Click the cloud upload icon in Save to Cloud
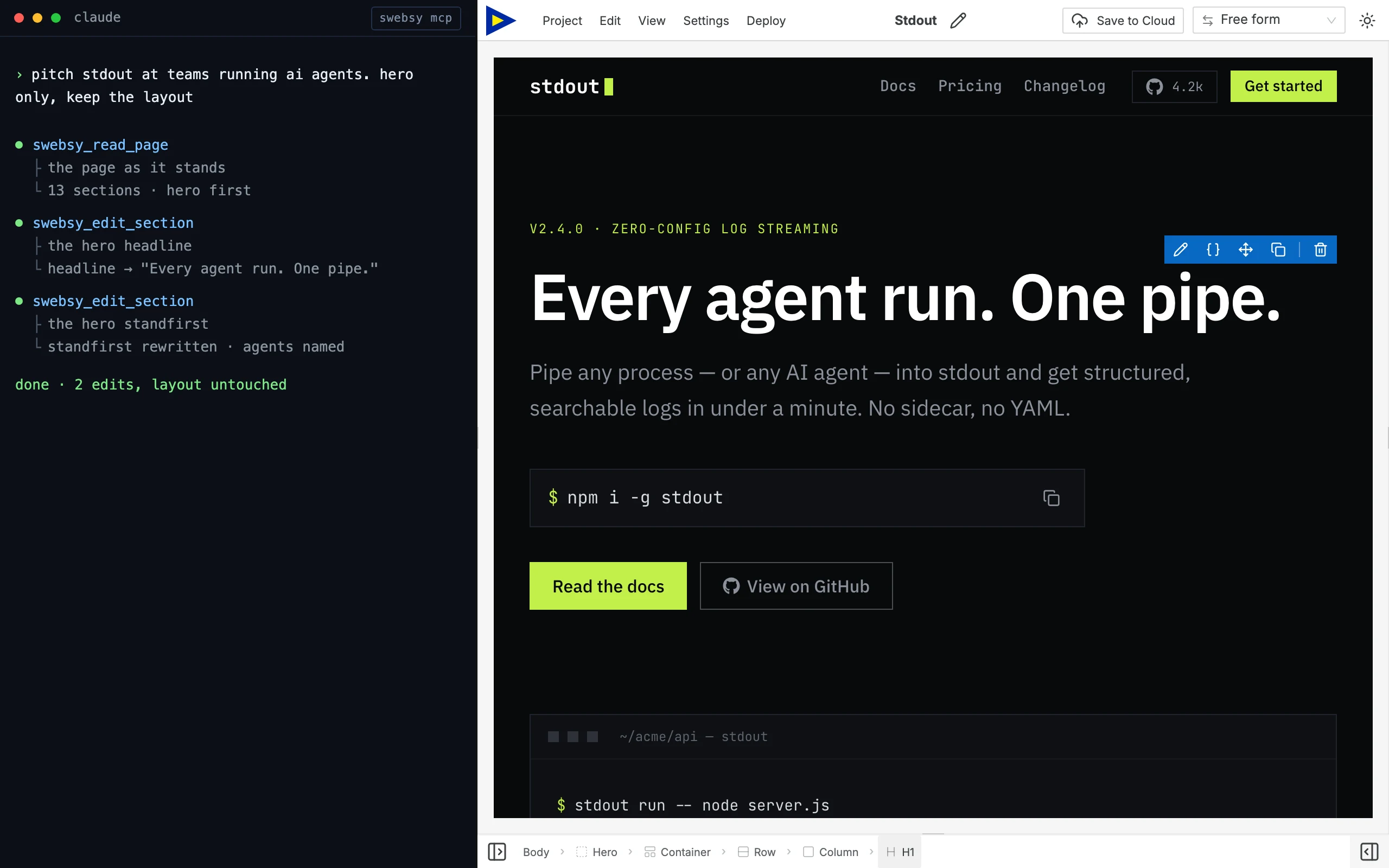 click(x=1080, y=21)
